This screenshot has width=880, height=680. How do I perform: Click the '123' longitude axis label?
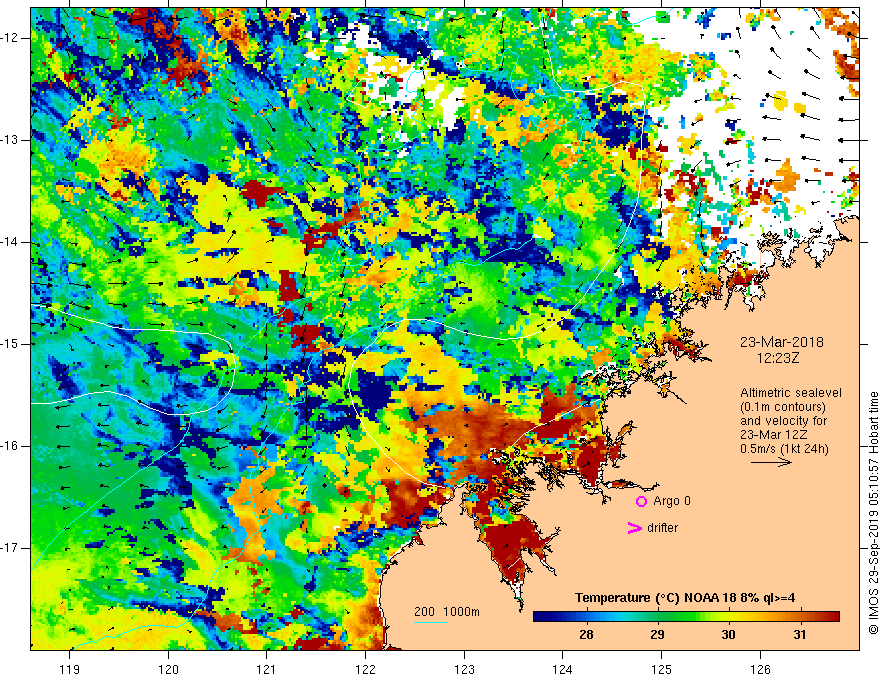tap(464, 669)
